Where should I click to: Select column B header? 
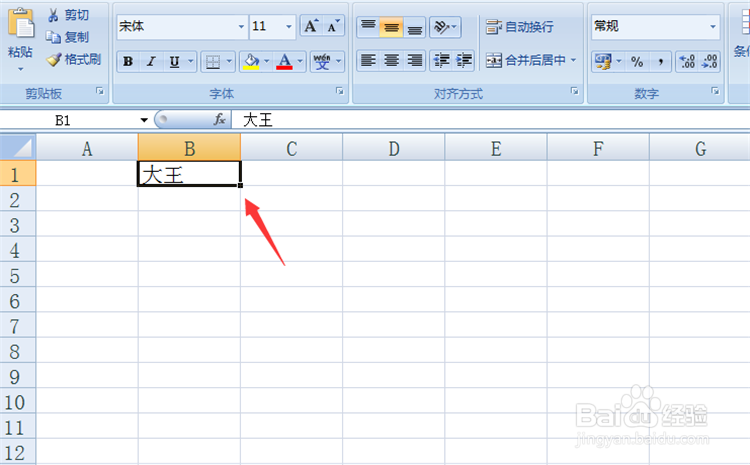[x=189, y=147]
